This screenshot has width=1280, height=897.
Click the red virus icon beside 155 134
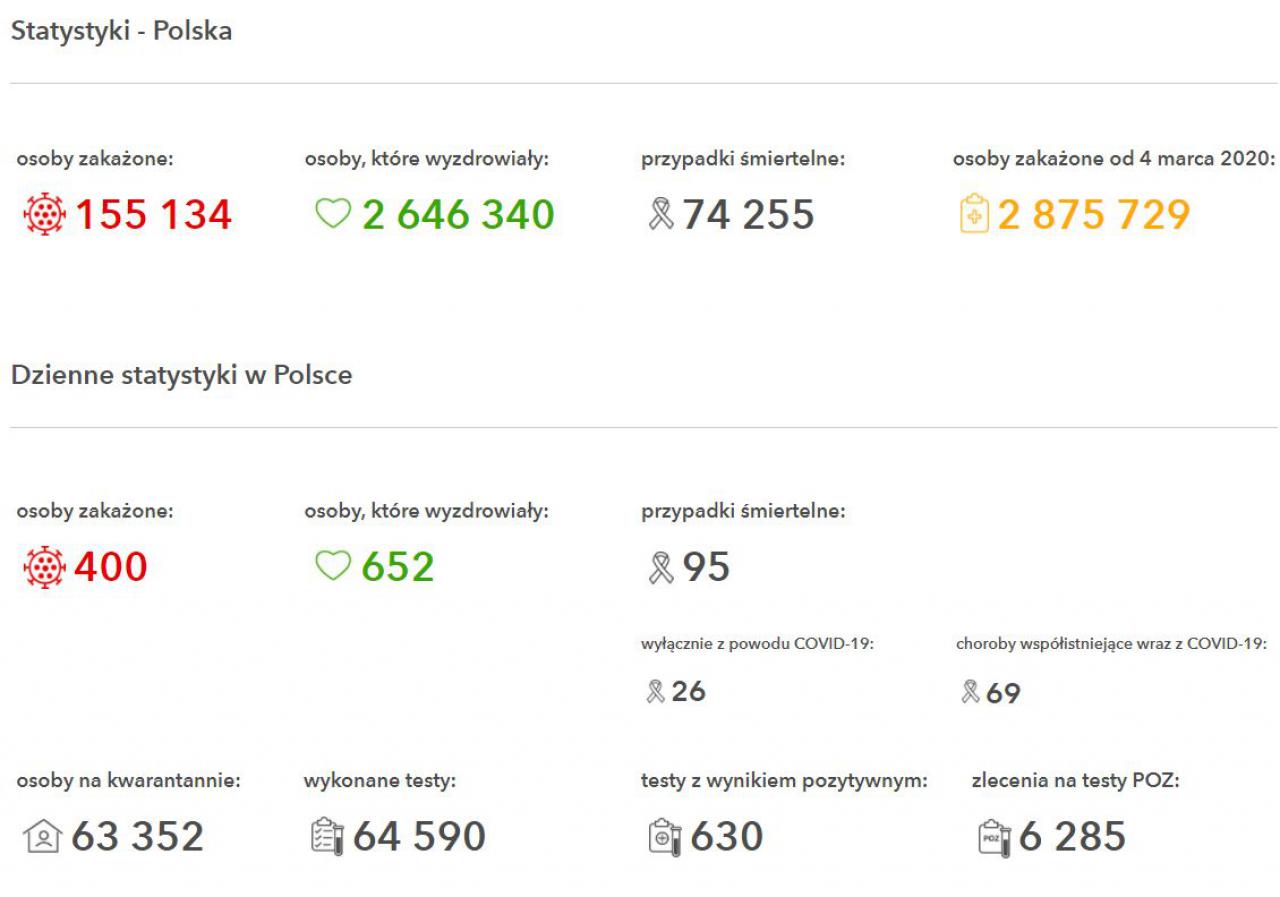pyautogui.click(x=44, y=215)
